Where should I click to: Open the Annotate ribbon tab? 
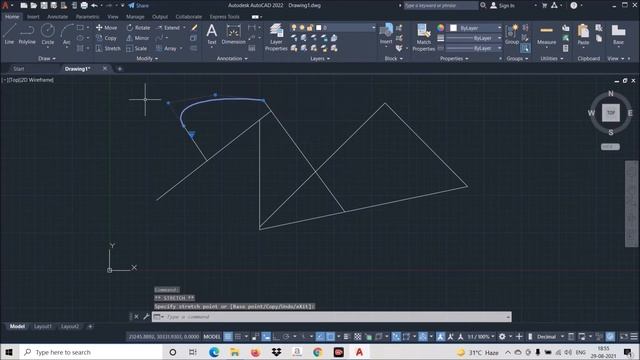click(x=58, y=17)
